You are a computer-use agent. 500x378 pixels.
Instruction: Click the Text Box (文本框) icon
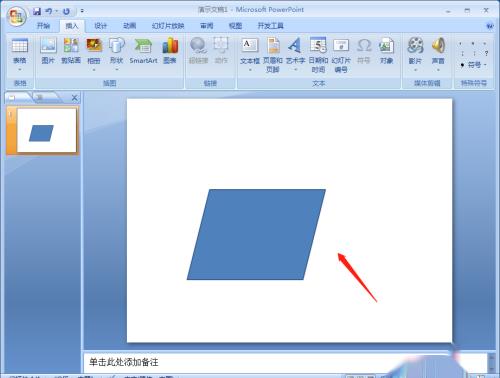click(250, 46)
